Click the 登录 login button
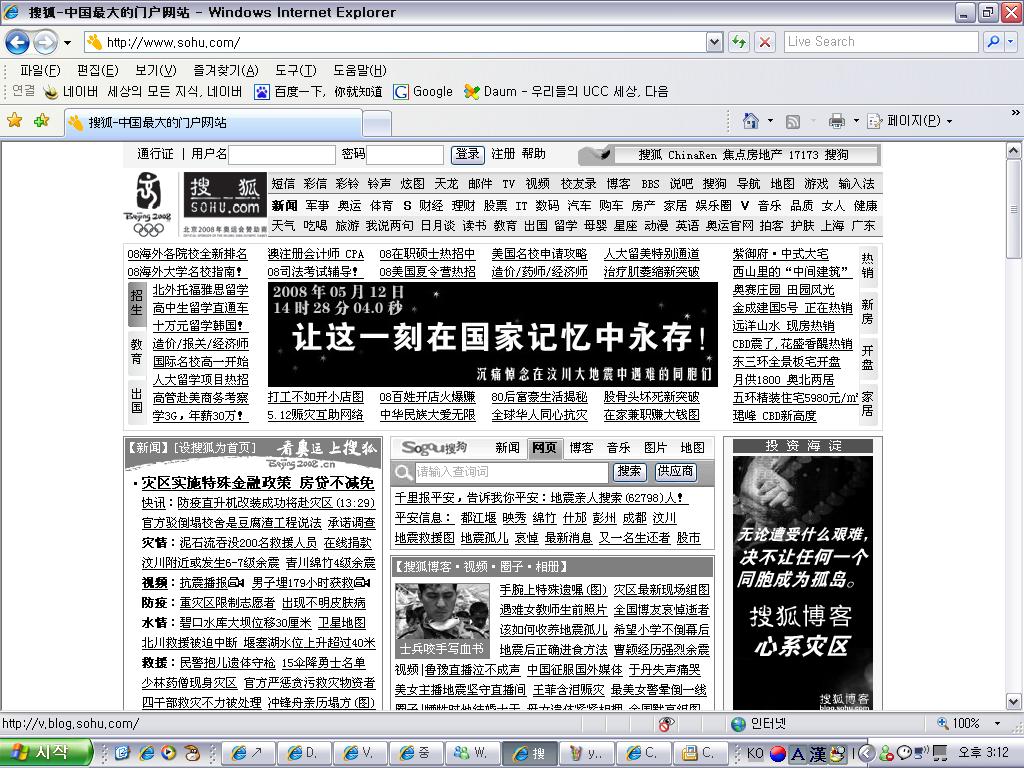 (468, 154)
